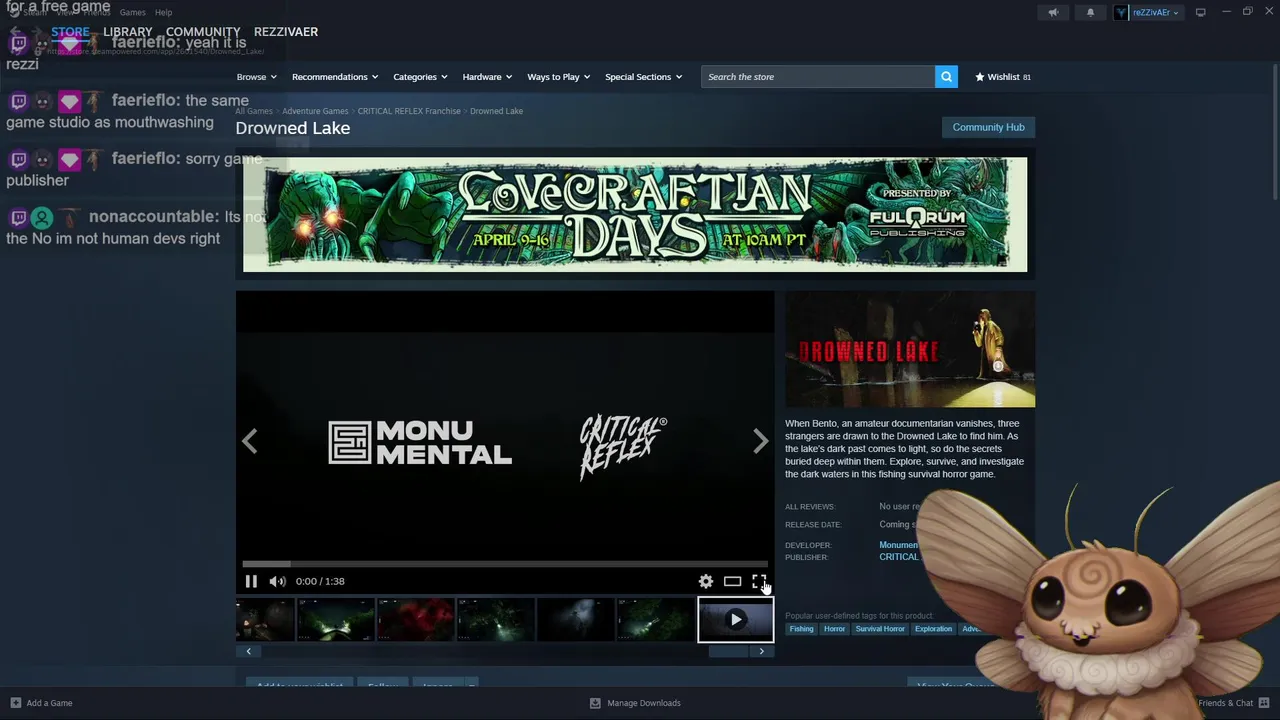1280x720 pixels.
Task: Expand the Hardware dropdown
Action: [x=487, y=77]
